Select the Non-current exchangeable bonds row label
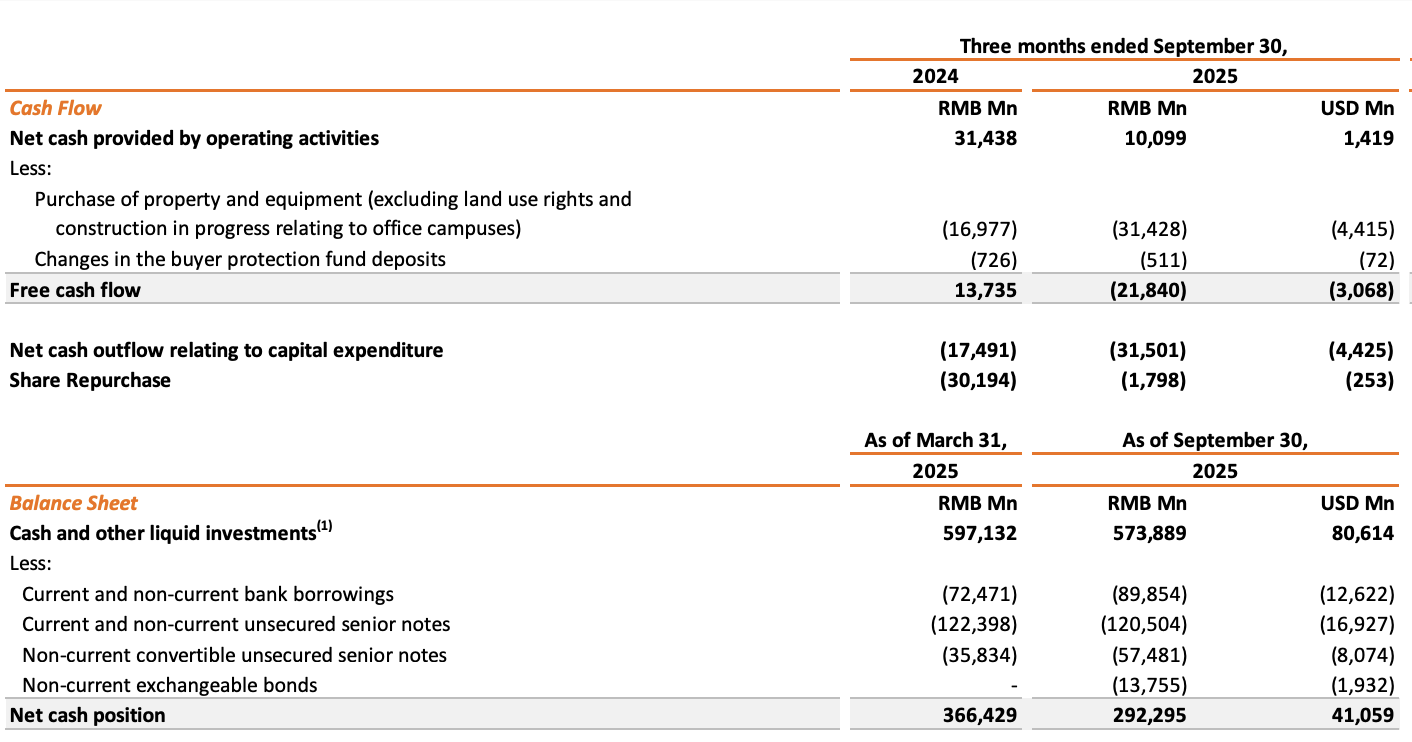Screen dimensions: 1412x742 pyautogui.click(x=170, y=685)
